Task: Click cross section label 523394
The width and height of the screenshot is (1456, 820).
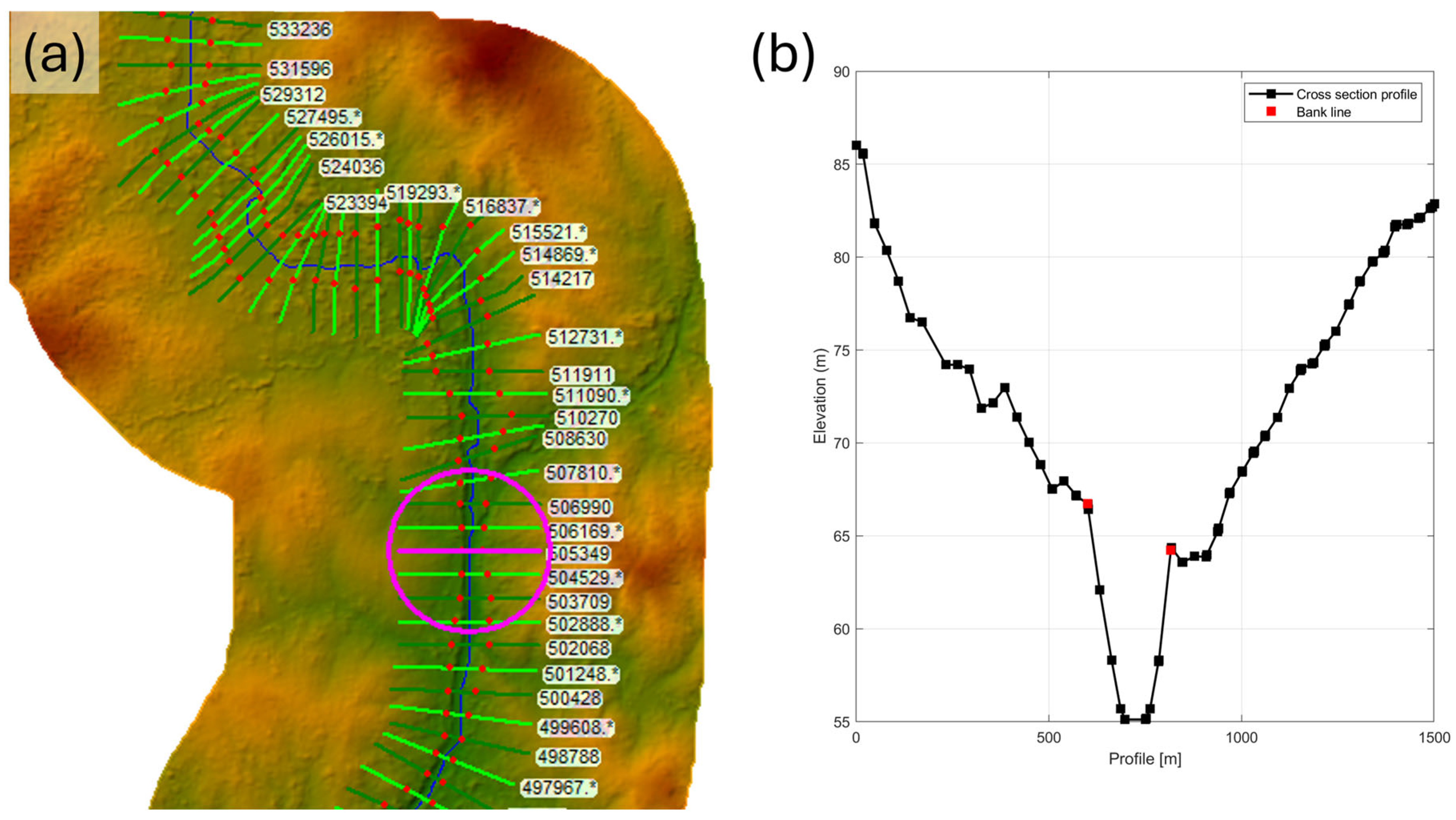Action: coord(356,203)
